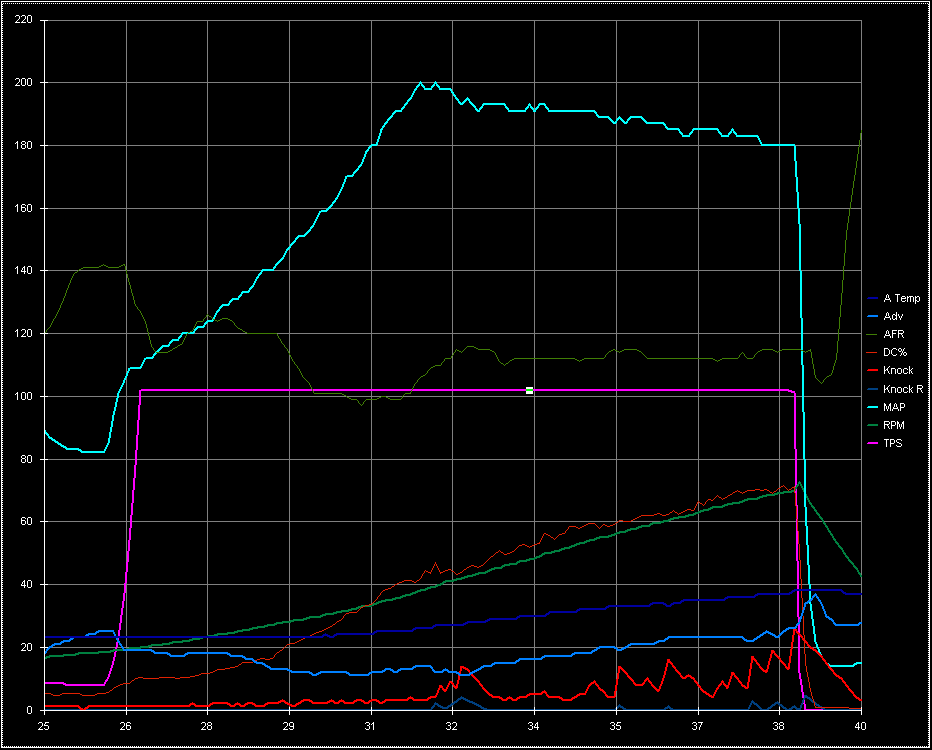
Task: Select the DC% legend label
Action: [894, 352]
